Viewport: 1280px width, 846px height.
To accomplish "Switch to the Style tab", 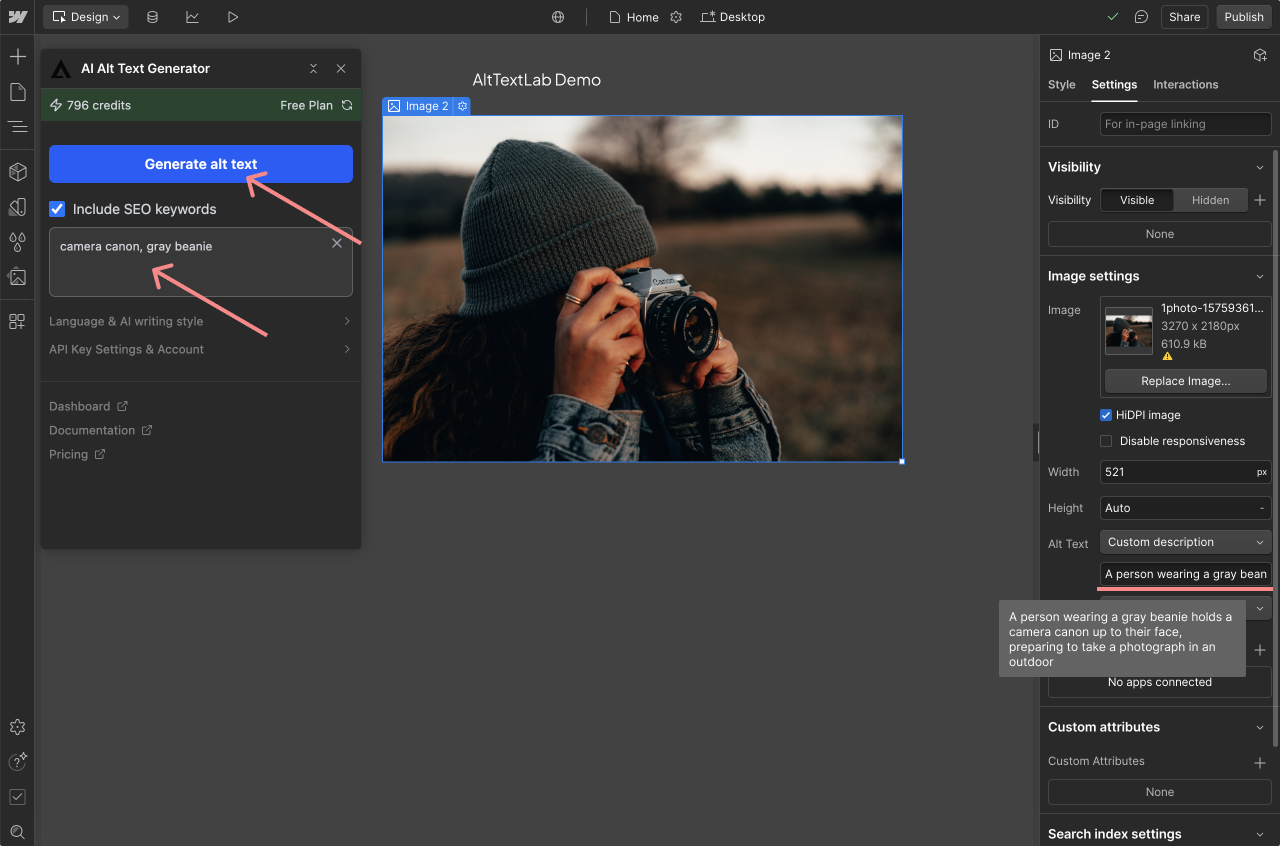I will click(1062, 85).
